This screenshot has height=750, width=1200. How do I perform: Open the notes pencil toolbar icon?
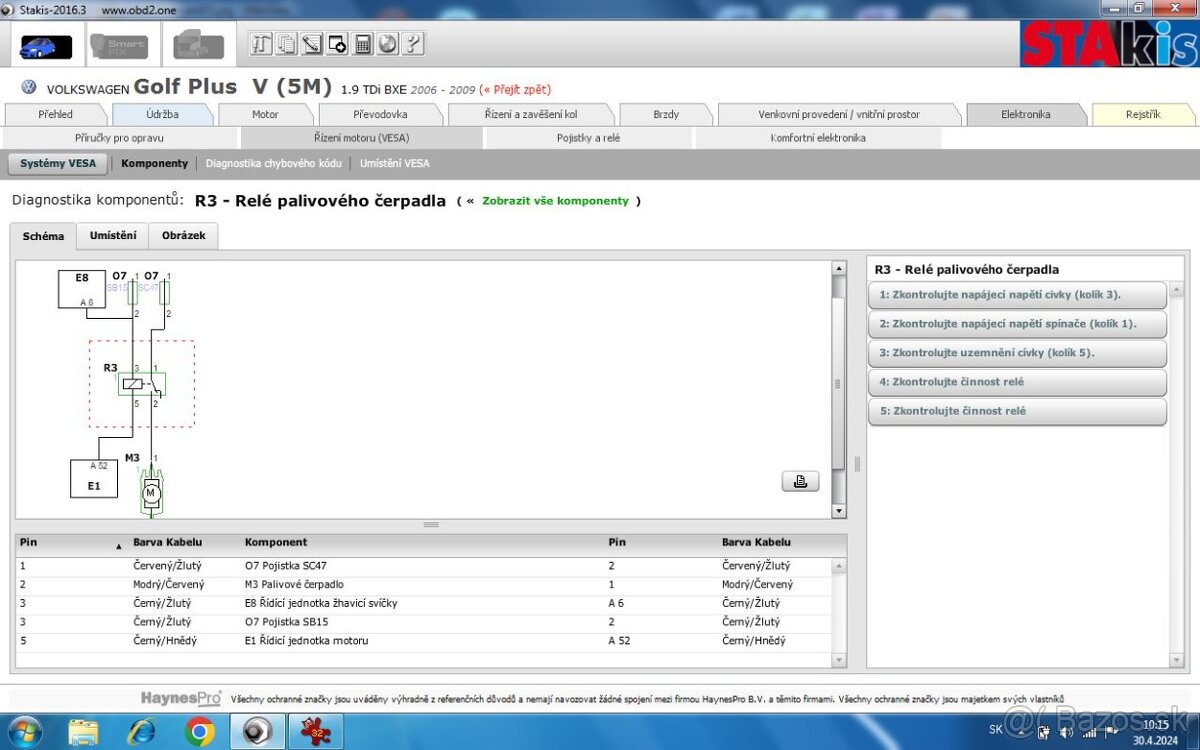(312, 44)
